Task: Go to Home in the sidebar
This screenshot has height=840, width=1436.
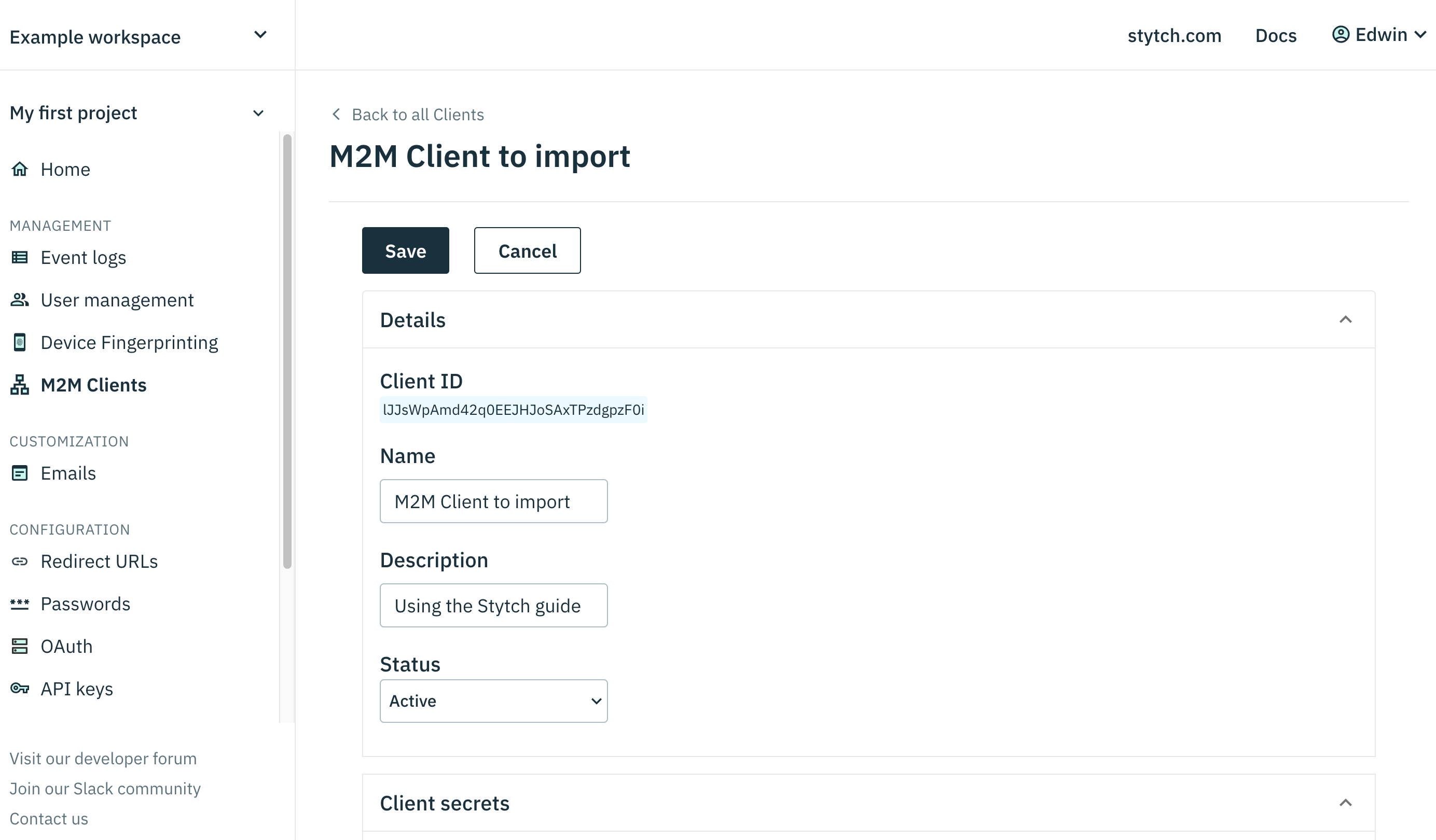Action: (65, 169)
